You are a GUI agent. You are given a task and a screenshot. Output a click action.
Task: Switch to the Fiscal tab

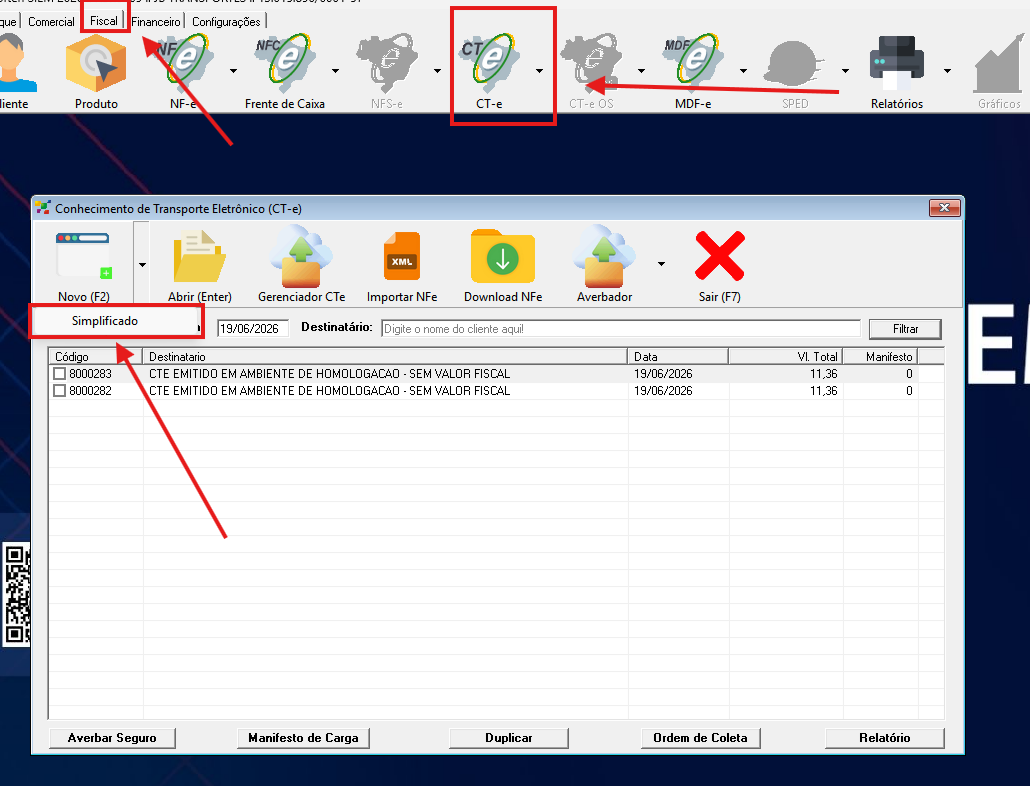(104, 21)
